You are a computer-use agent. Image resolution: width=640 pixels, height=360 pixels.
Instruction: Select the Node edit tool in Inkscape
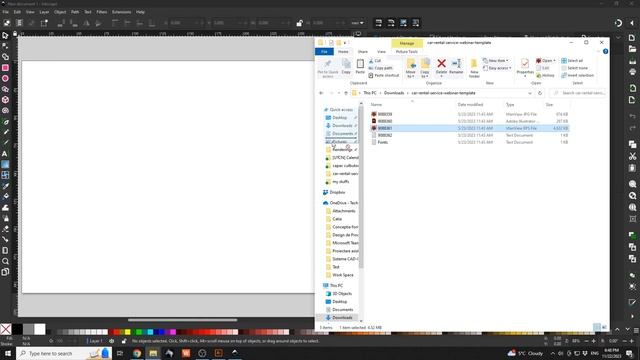pos(5,46)
